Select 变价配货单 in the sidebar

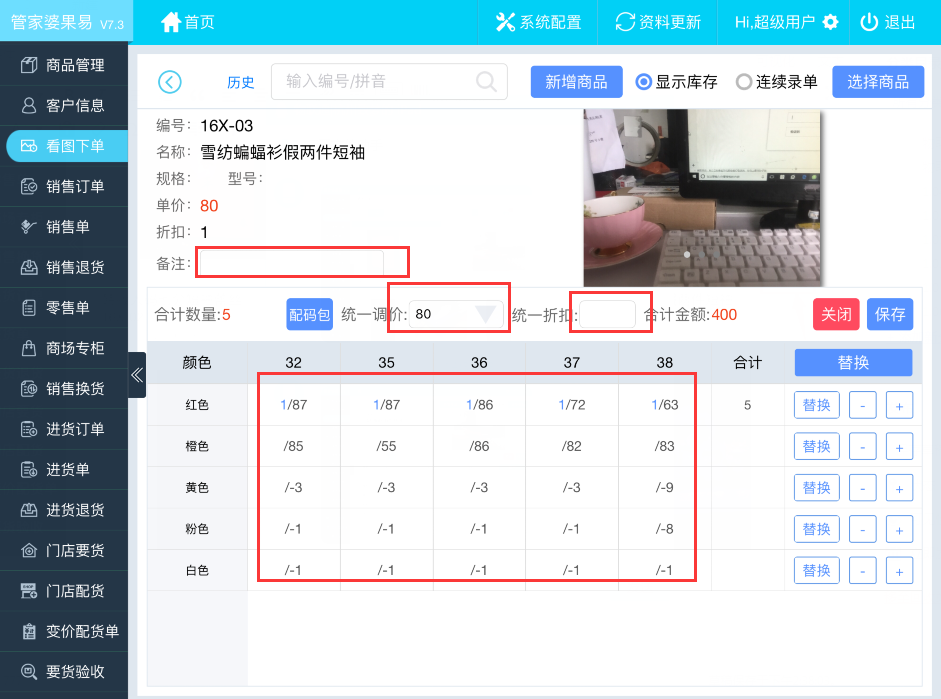tap(64, 631)
